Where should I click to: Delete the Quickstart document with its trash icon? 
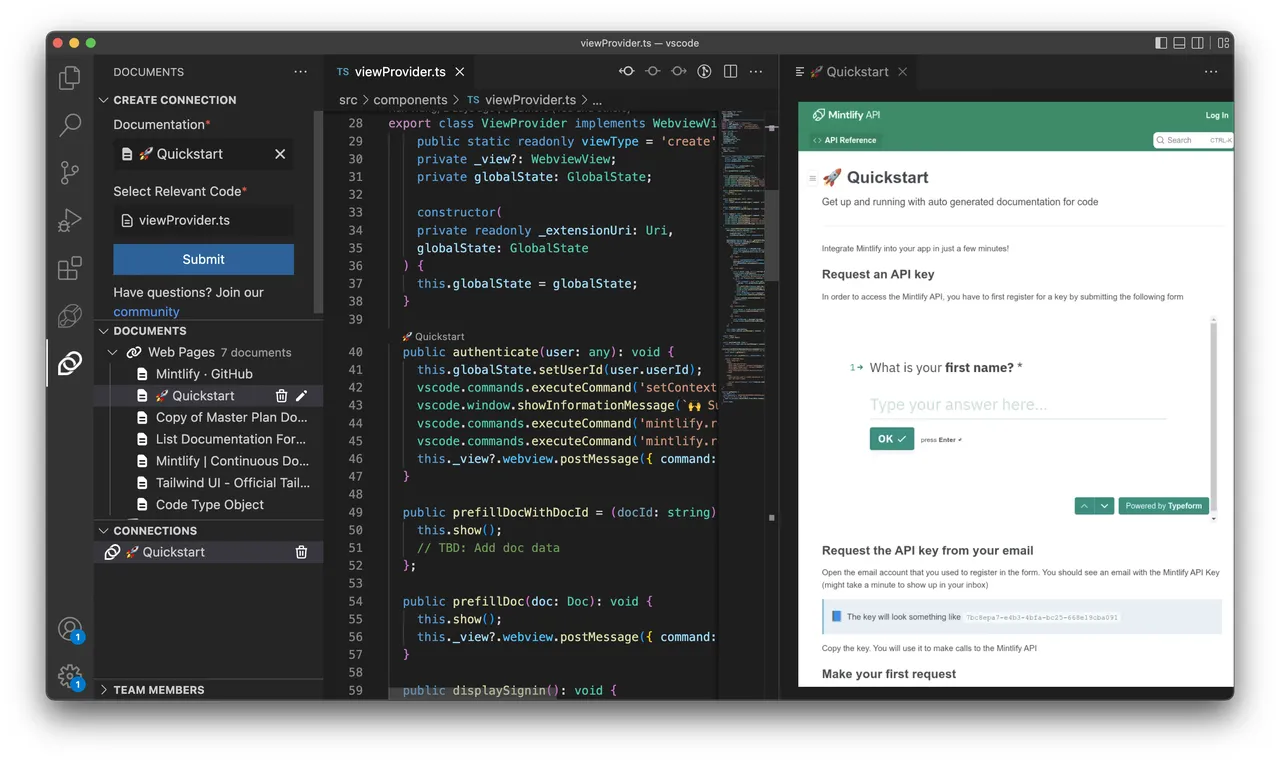click(x=281, y=396)
